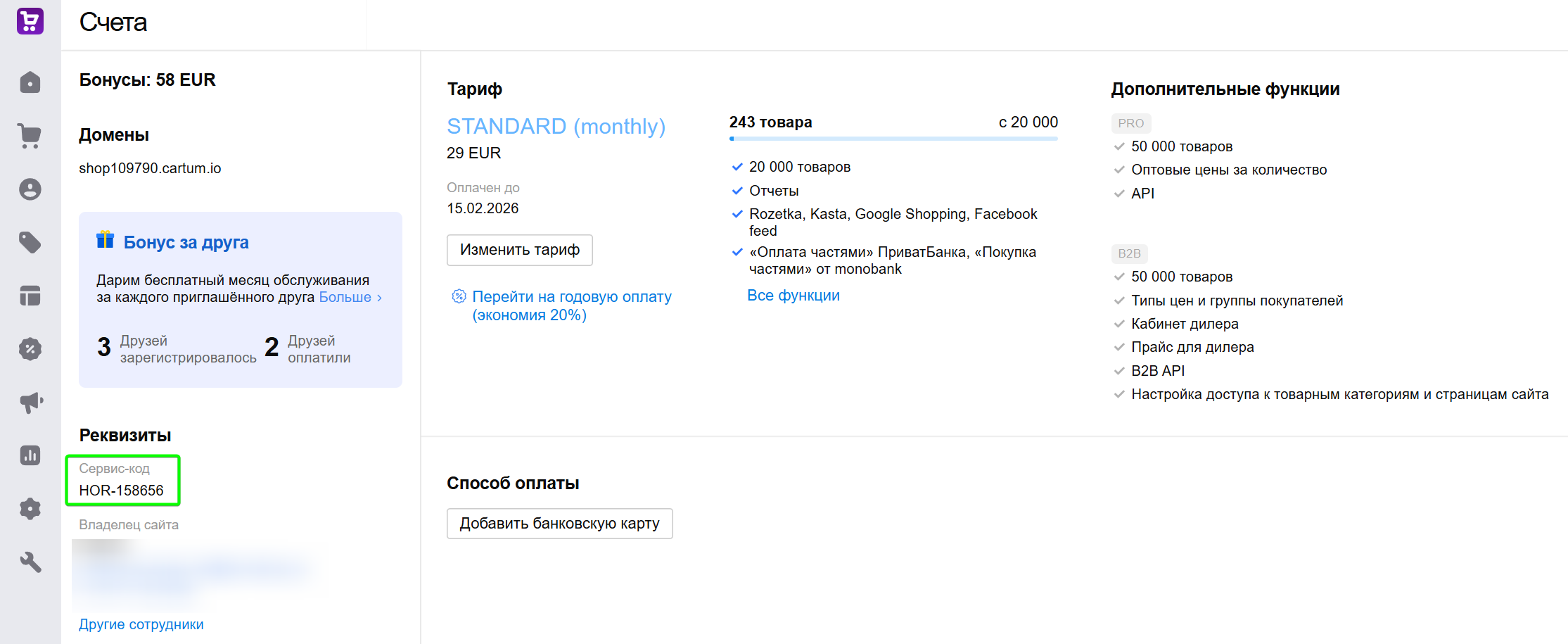
Task: Open the site layout icon in sidebar
Action: tap(30, 296)
